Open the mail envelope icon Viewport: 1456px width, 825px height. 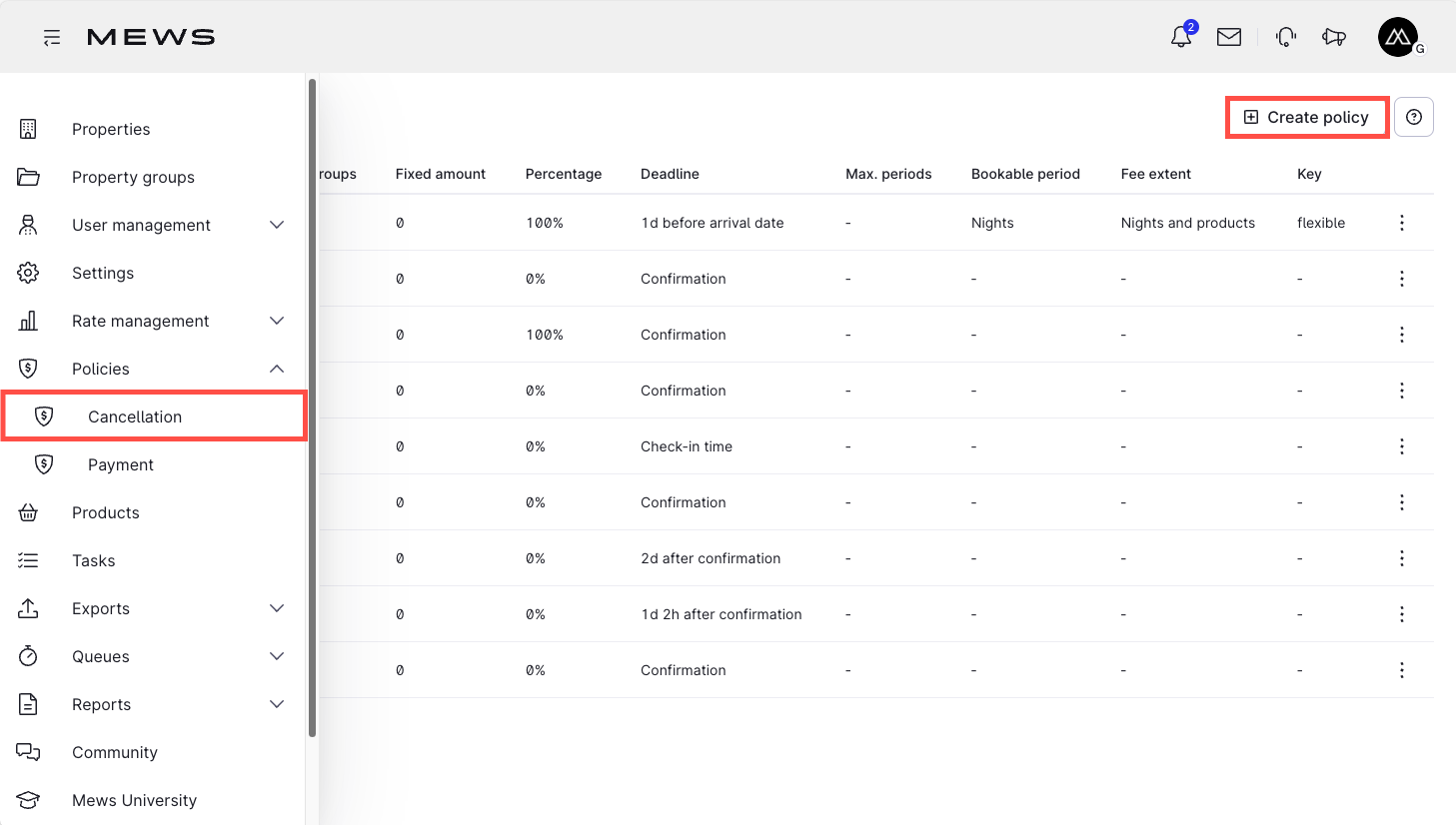1229,37
